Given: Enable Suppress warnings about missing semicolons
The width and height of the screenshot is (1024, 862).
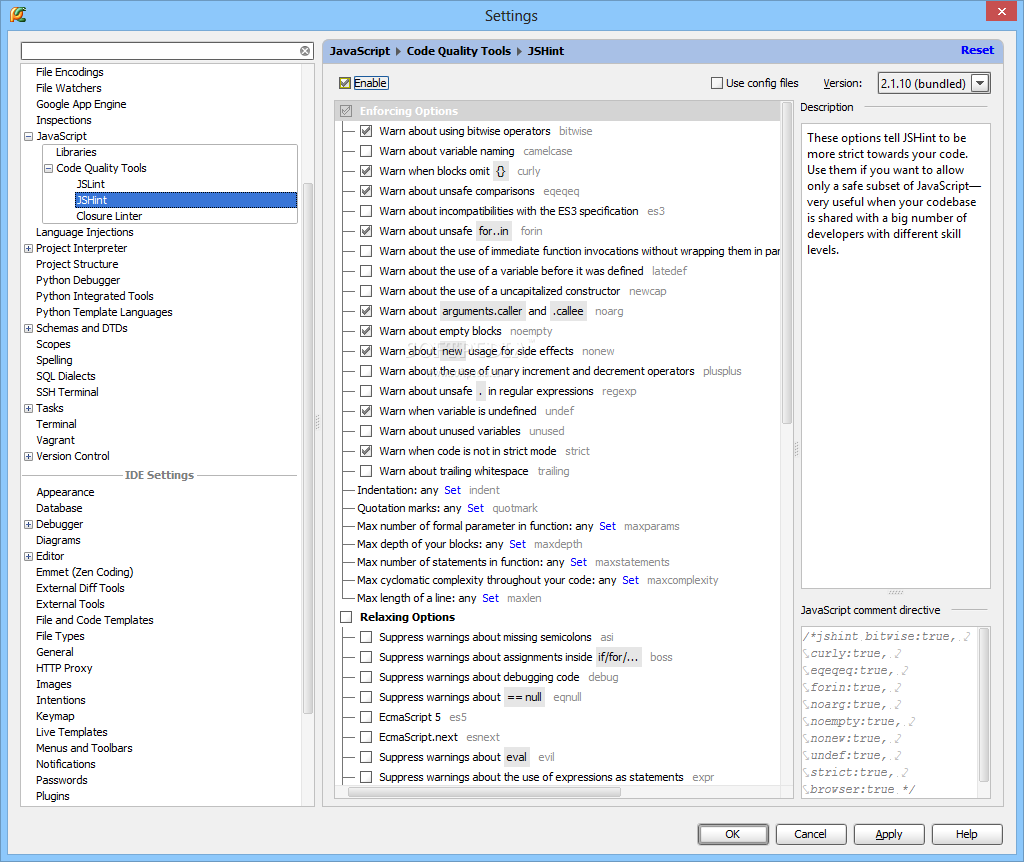Looking at the screenshot, I should [x=366, y=637].
